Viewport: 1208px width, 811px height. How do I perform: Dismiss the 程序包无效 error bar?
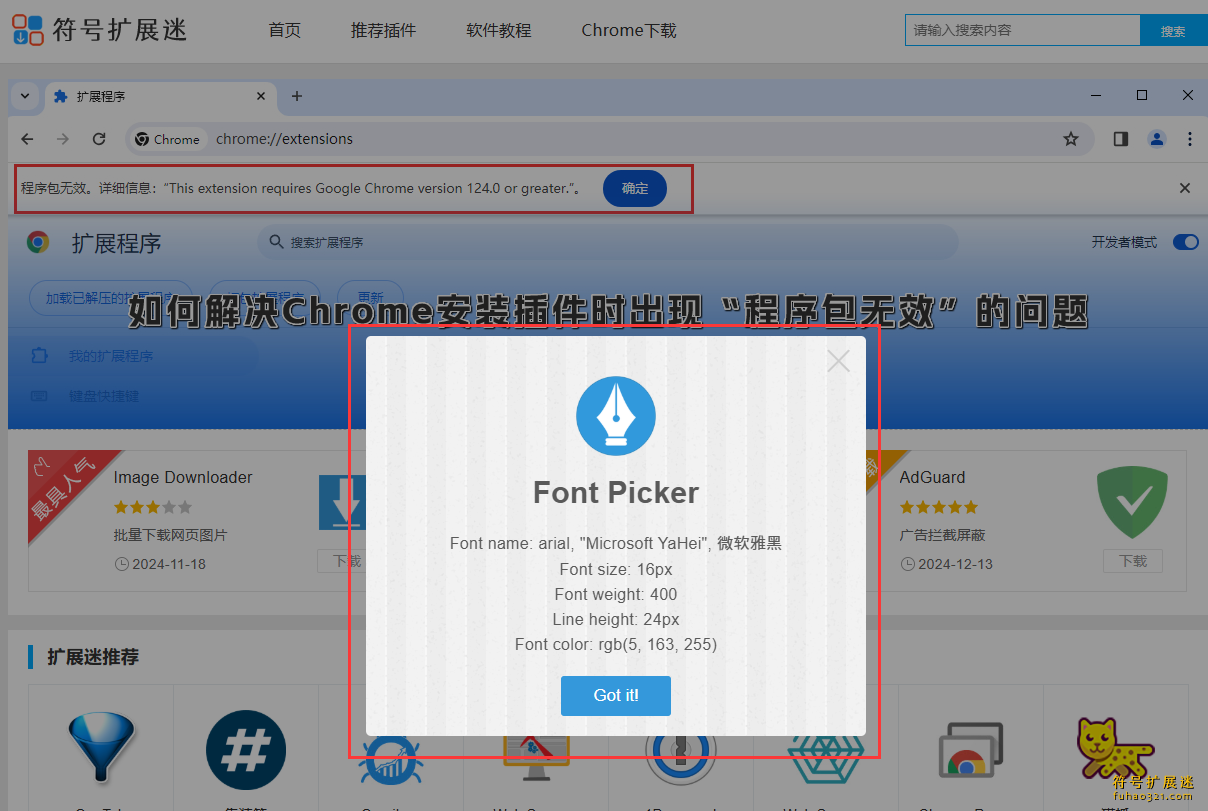pos(1185,188)
